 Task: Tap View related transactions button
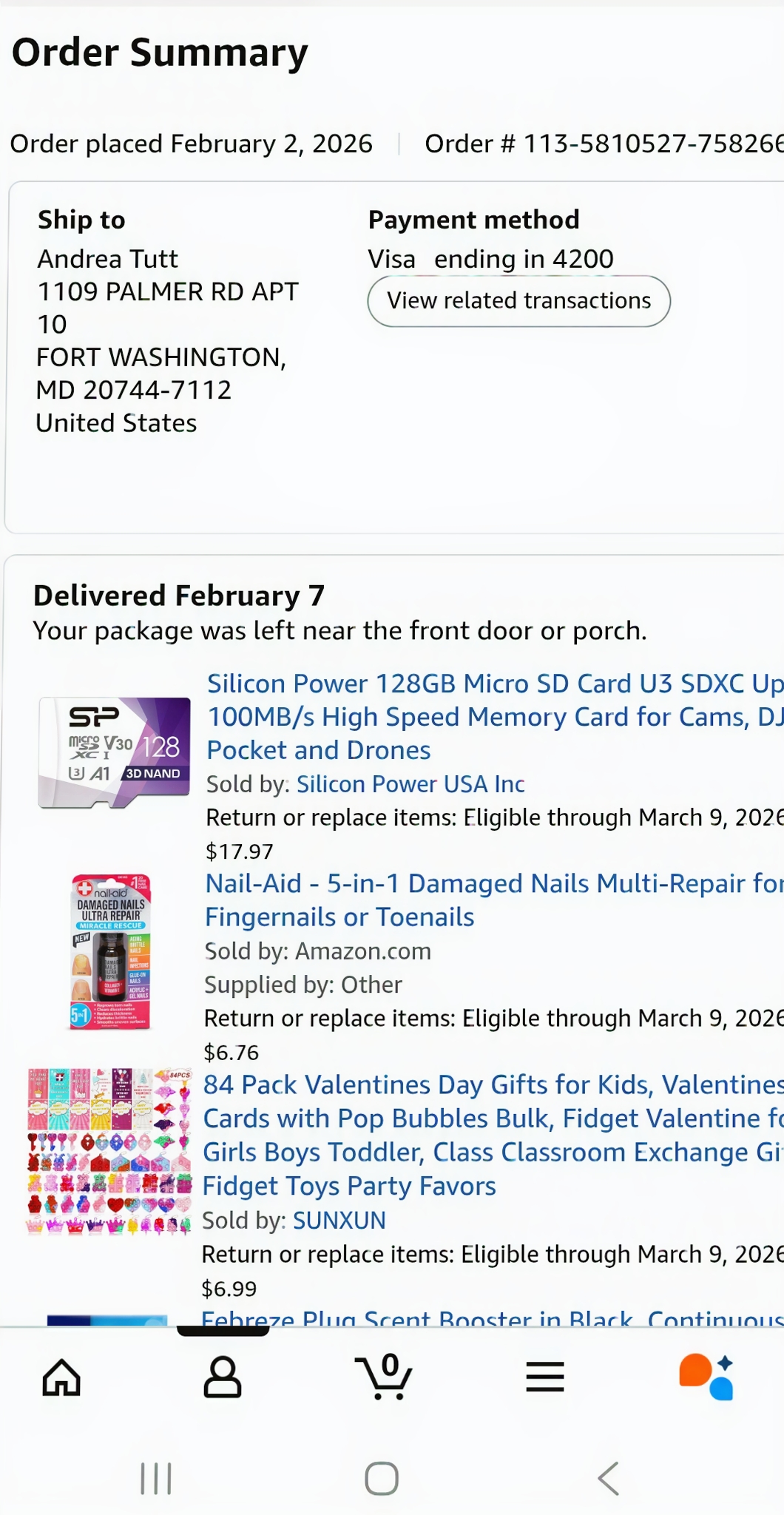(518, 301)
